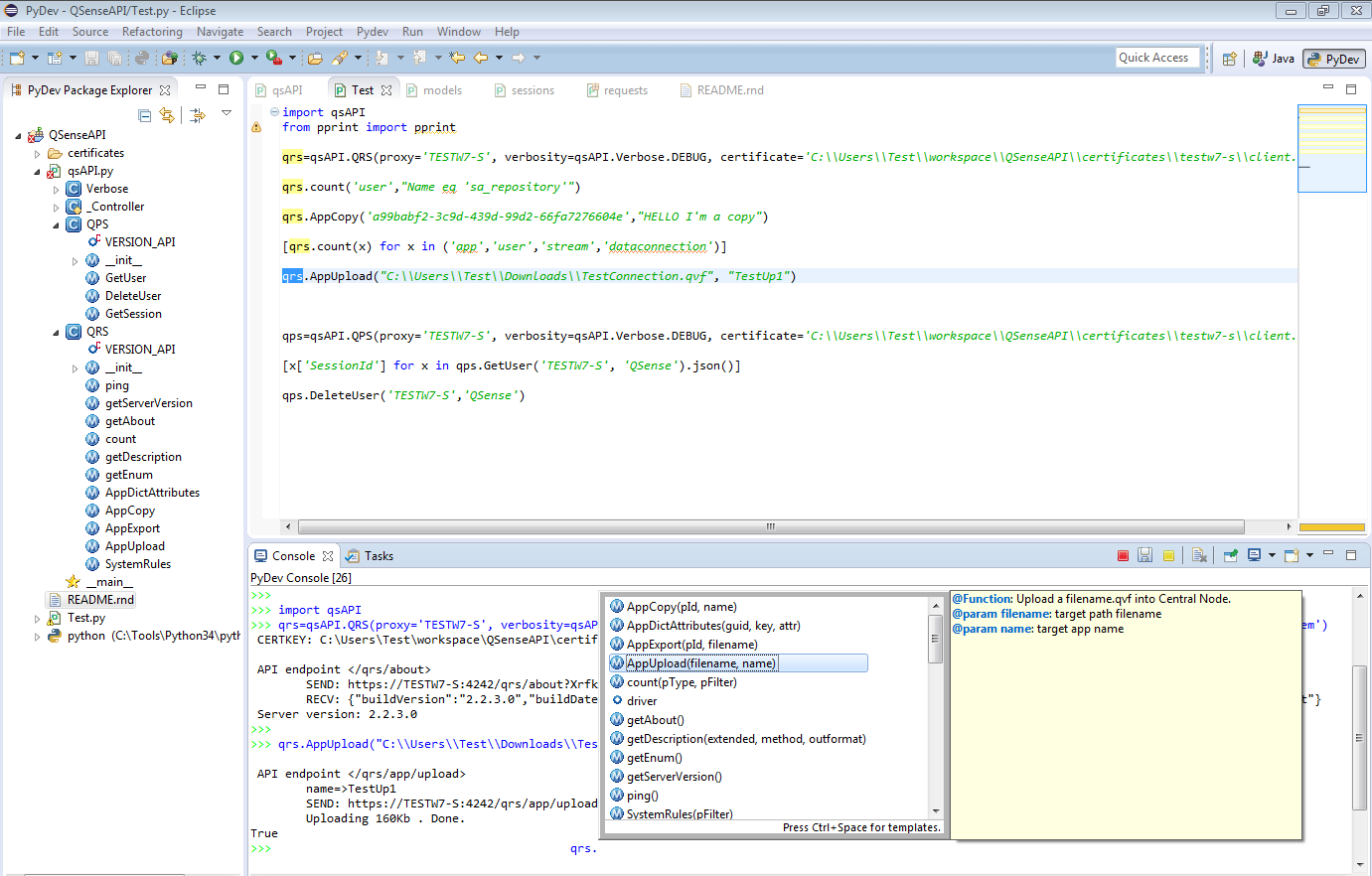Switch to the models editor tab
The image size is (1372, 876).
tap(434, 90)
